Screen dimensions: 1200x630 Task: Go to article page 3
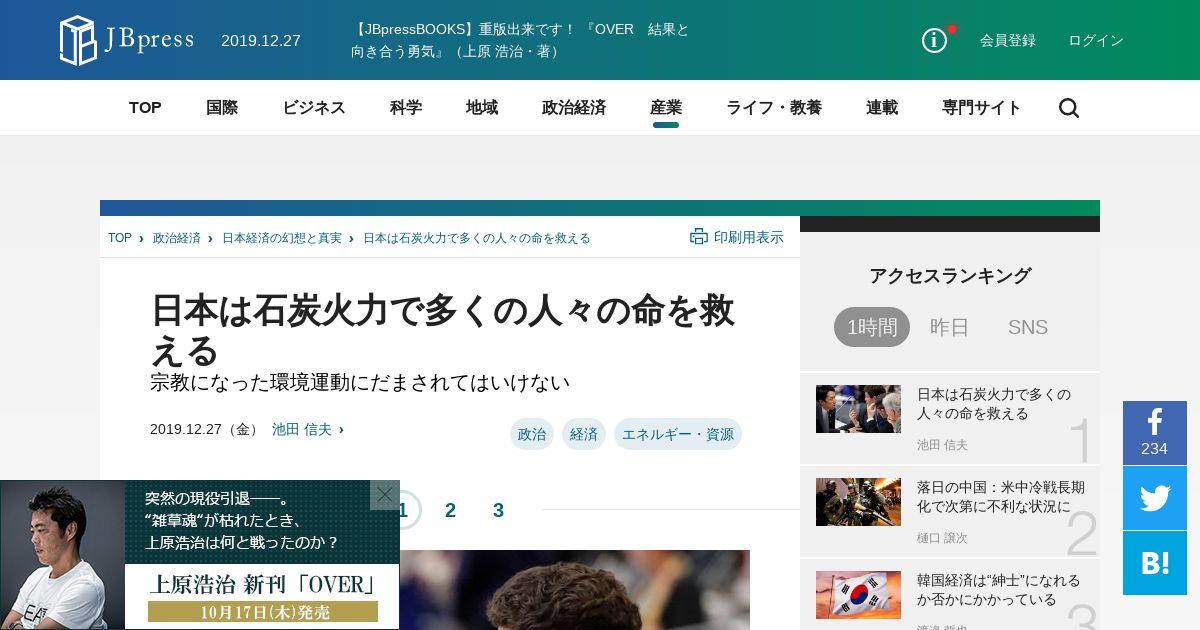coord(498,510)
